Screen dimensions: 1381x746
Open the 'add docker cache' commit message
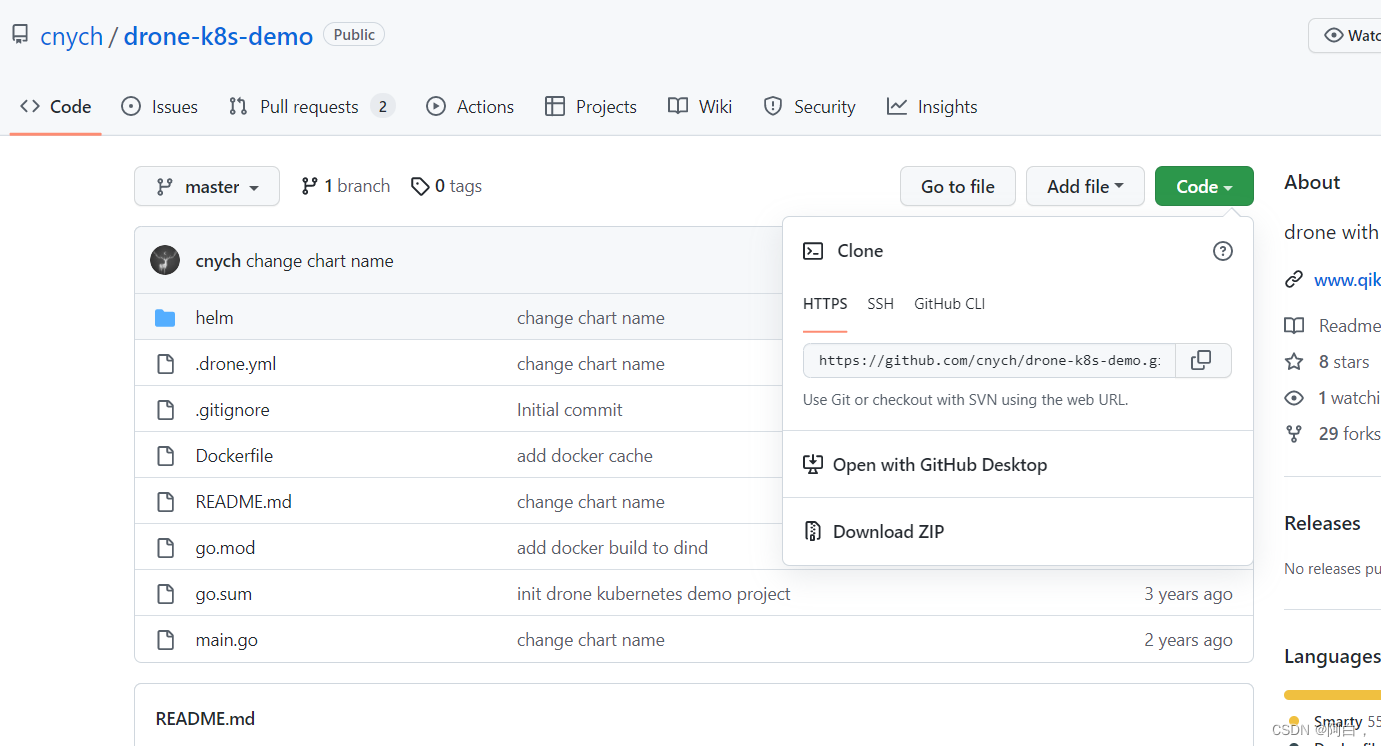pos(585,456)
